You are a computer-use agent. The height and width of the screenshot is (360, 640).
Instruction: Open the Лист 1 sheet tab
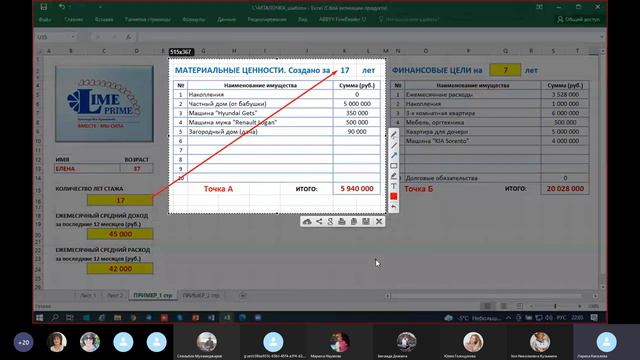pyautogui.click(x=88, y=295)
